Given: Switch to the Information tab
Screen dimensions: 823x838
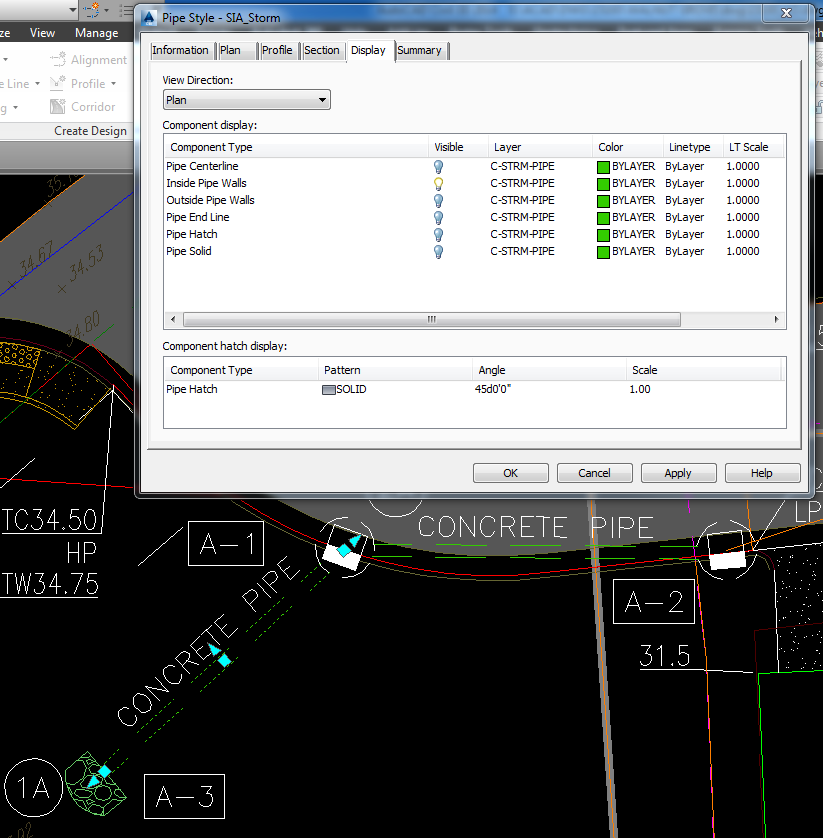Looking at the screenshot, I should (x=181, y=50).
